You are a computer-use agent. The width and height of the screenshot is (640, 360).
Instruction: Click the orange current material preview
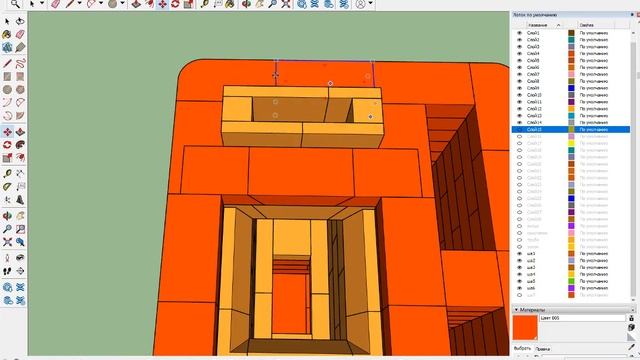[525, 327]
